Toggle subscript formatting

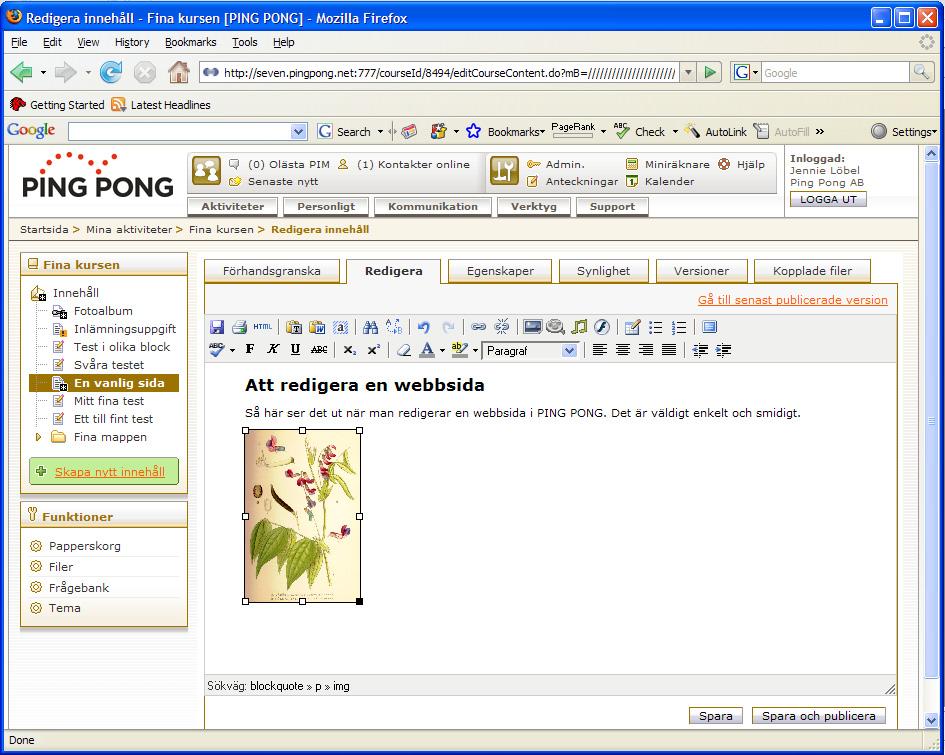[350, 350]
